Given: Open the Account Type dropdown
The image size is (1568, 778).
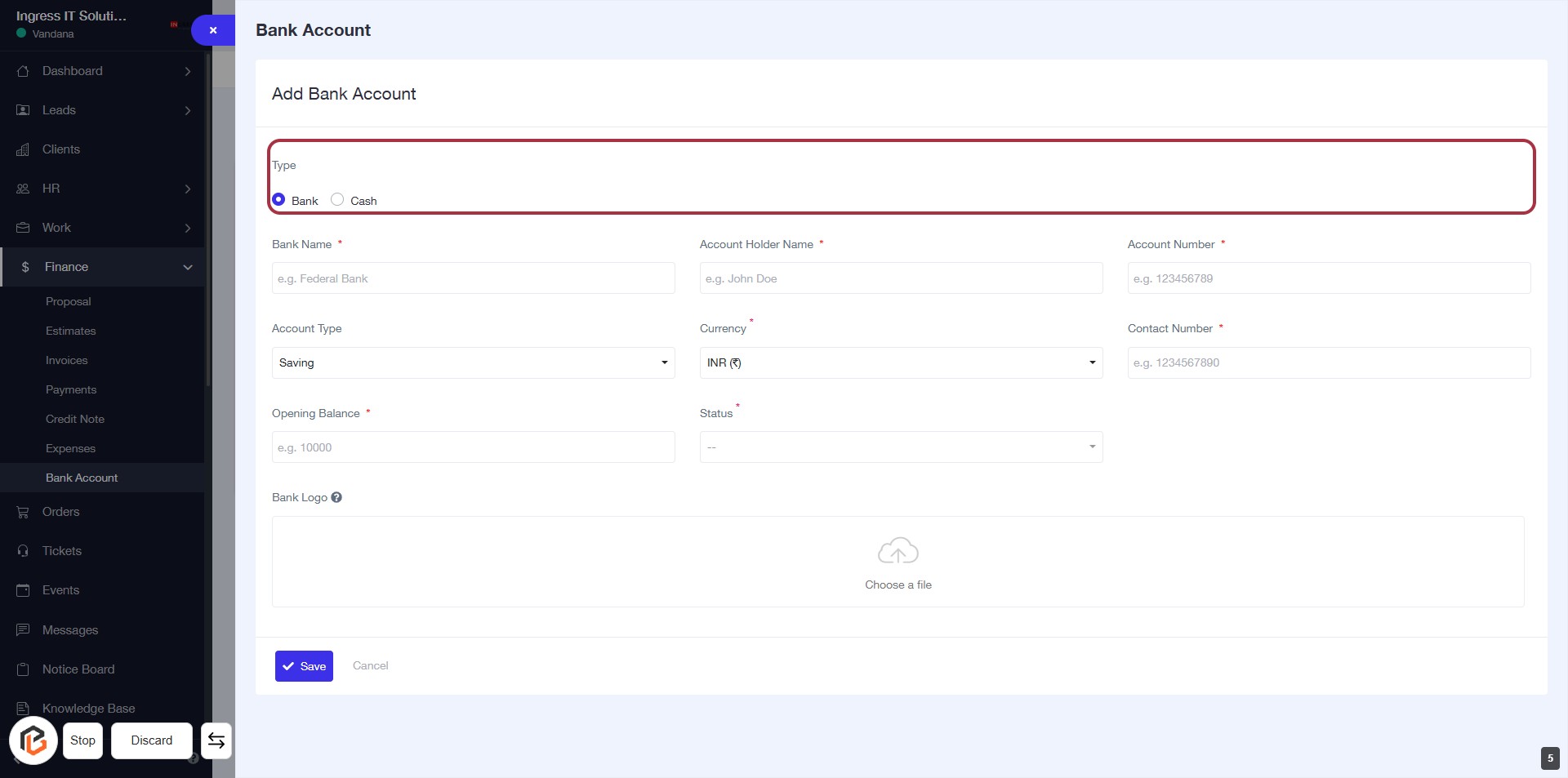Looking at the screenshot, I should (x=473, y=362).
